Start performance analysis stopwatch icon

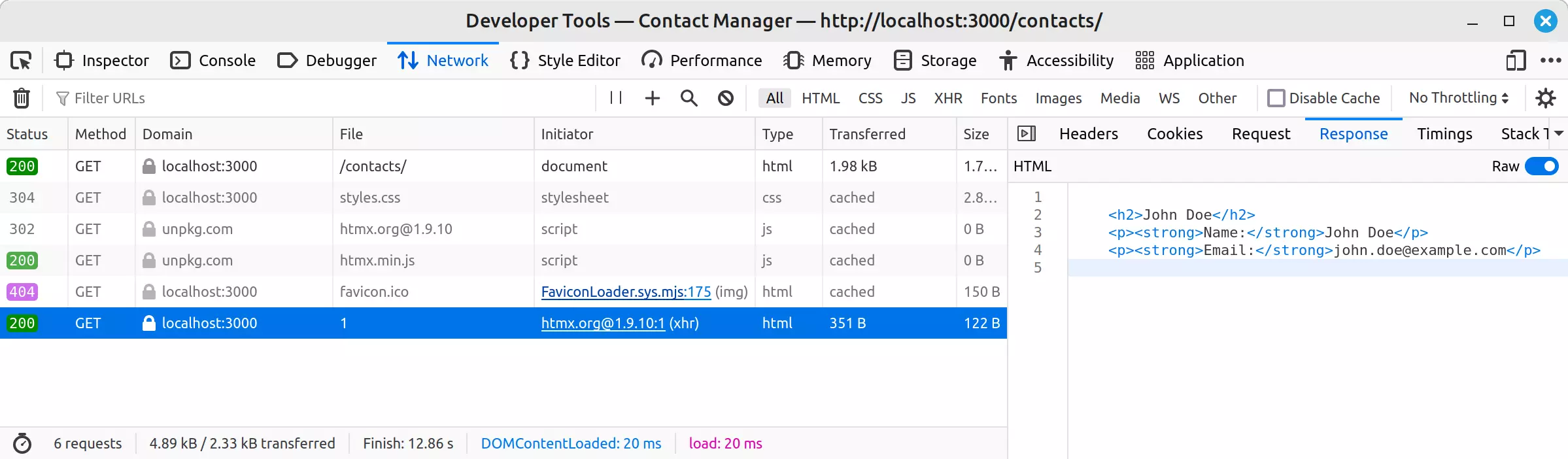pyautogui.click(x=22, y=443)
